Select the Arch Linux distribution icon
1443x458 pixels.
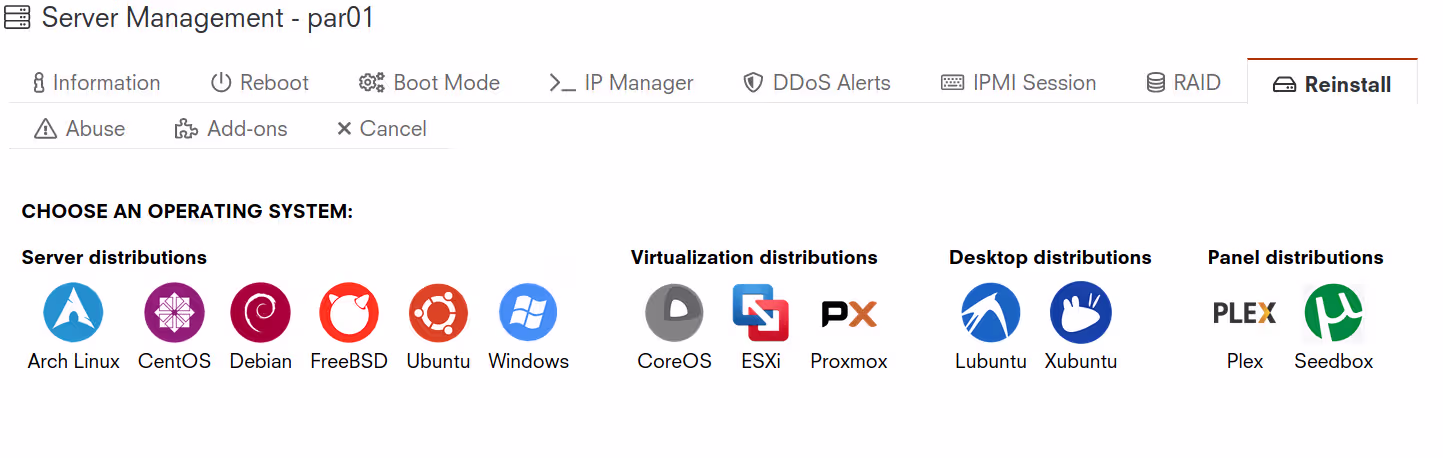pyautogui.click(x=74, y=313)
